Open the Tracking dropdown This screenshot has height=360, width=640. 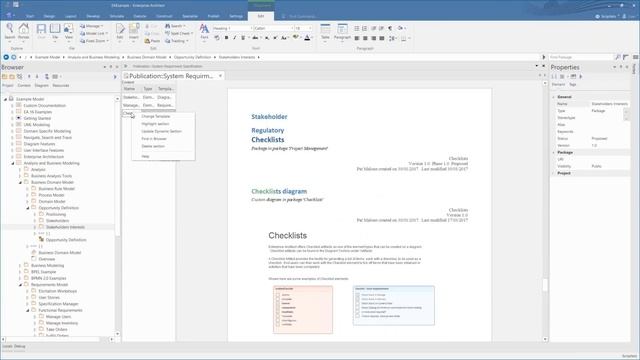(177, 41)
